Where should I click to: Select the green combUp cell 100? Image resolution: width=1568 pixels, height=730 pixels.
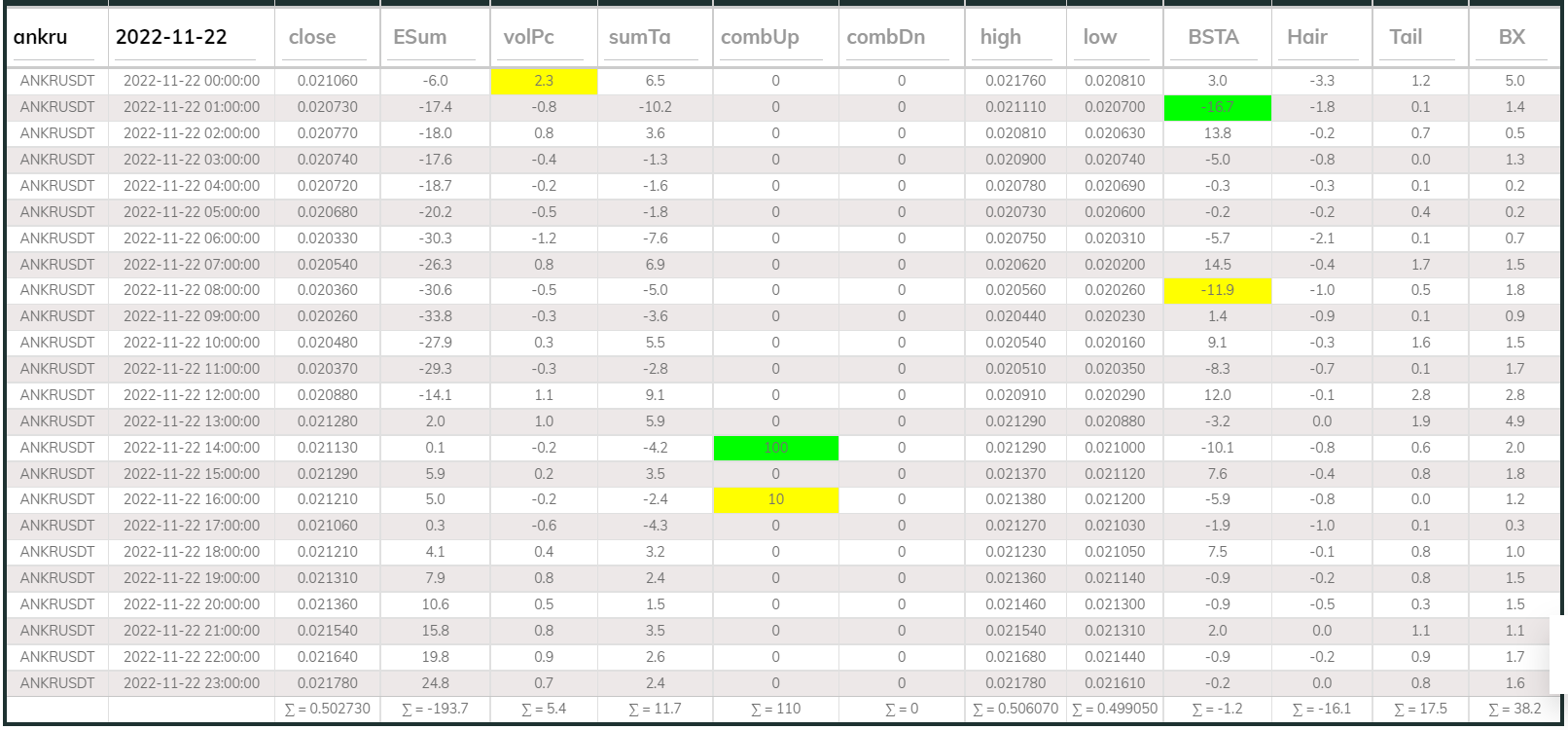pyautogui.click(x=775, y=448)
